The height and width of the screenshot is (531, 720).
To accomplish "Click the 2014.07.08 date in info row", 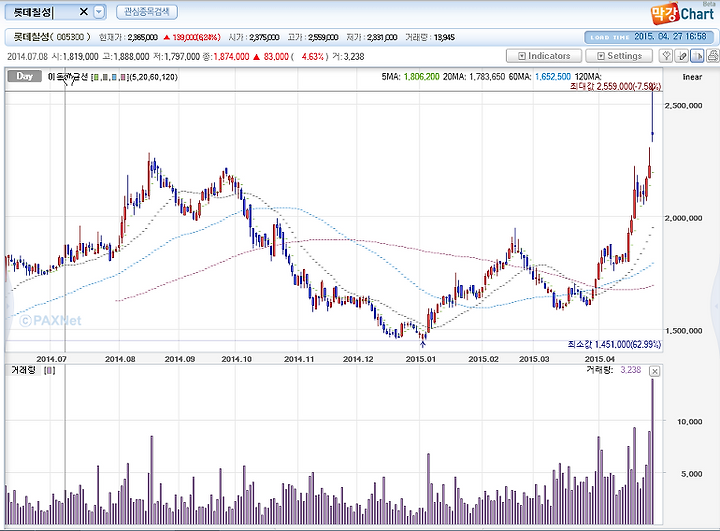I will [x=28, y=56].
